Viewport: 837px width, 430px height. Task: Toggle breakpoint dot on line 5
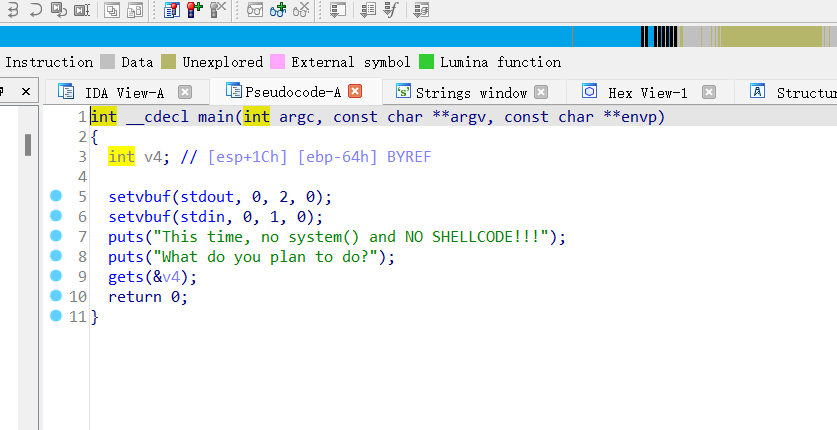coord(56,196)
